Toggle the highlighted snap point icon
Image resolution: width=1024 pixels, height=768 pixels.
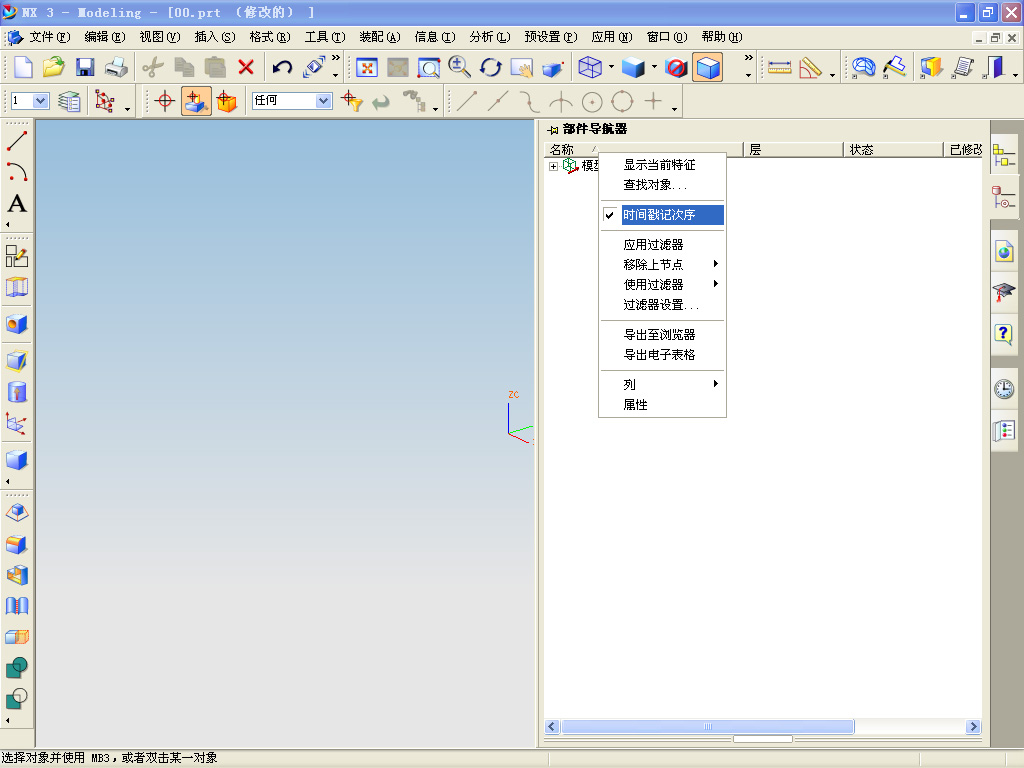point(196,101)
